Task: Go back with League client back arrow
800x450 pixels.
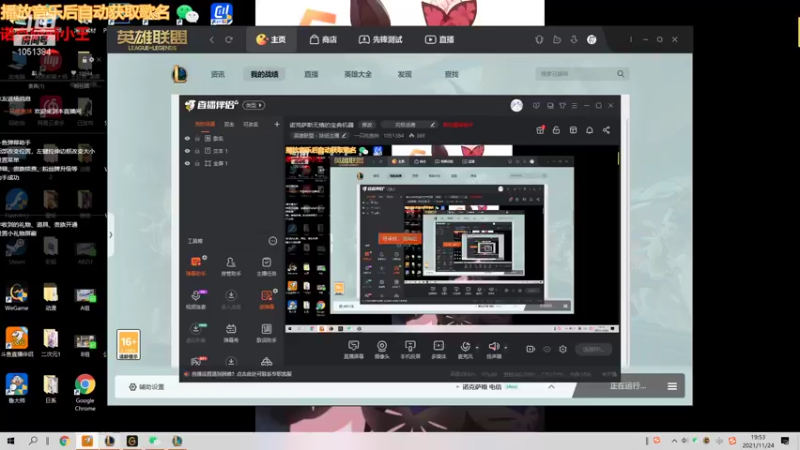Action: (x=212, y=39)
